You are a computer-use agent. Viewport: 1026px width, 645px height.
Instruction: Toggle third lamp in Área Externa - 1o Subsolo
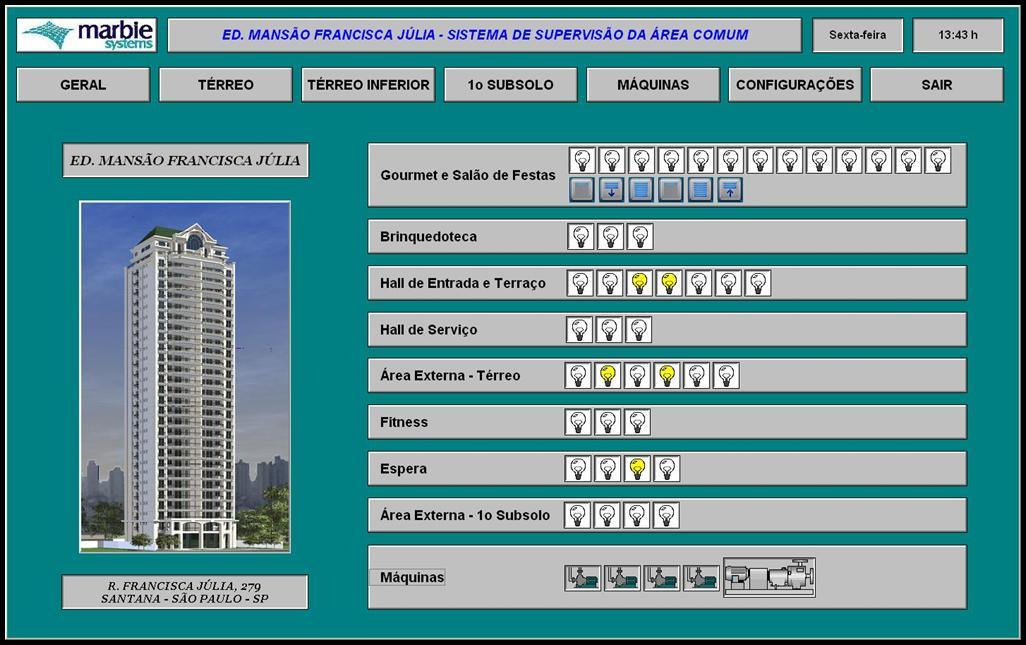click(x=636, y=515)
